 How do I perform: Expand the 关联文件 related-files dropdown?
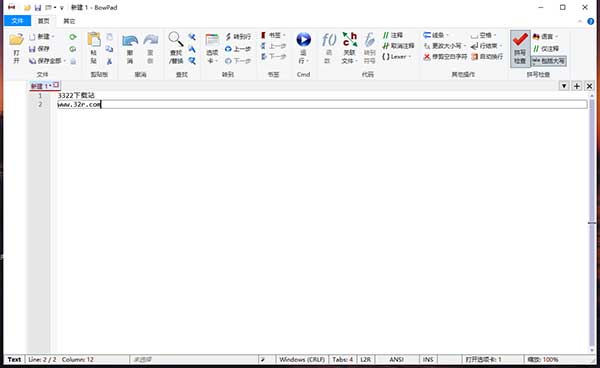click(x=349, y=57)
